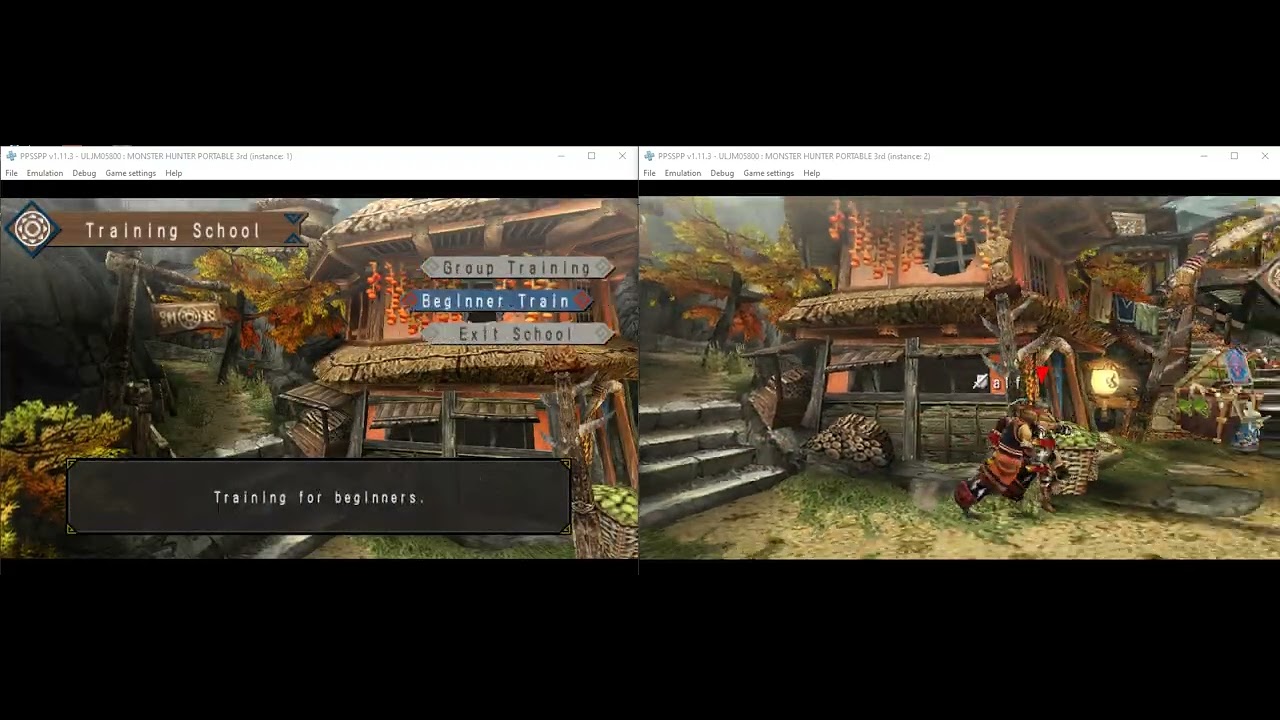Select Group Training option
1280x720 pixels.
[x=516, y=268]
